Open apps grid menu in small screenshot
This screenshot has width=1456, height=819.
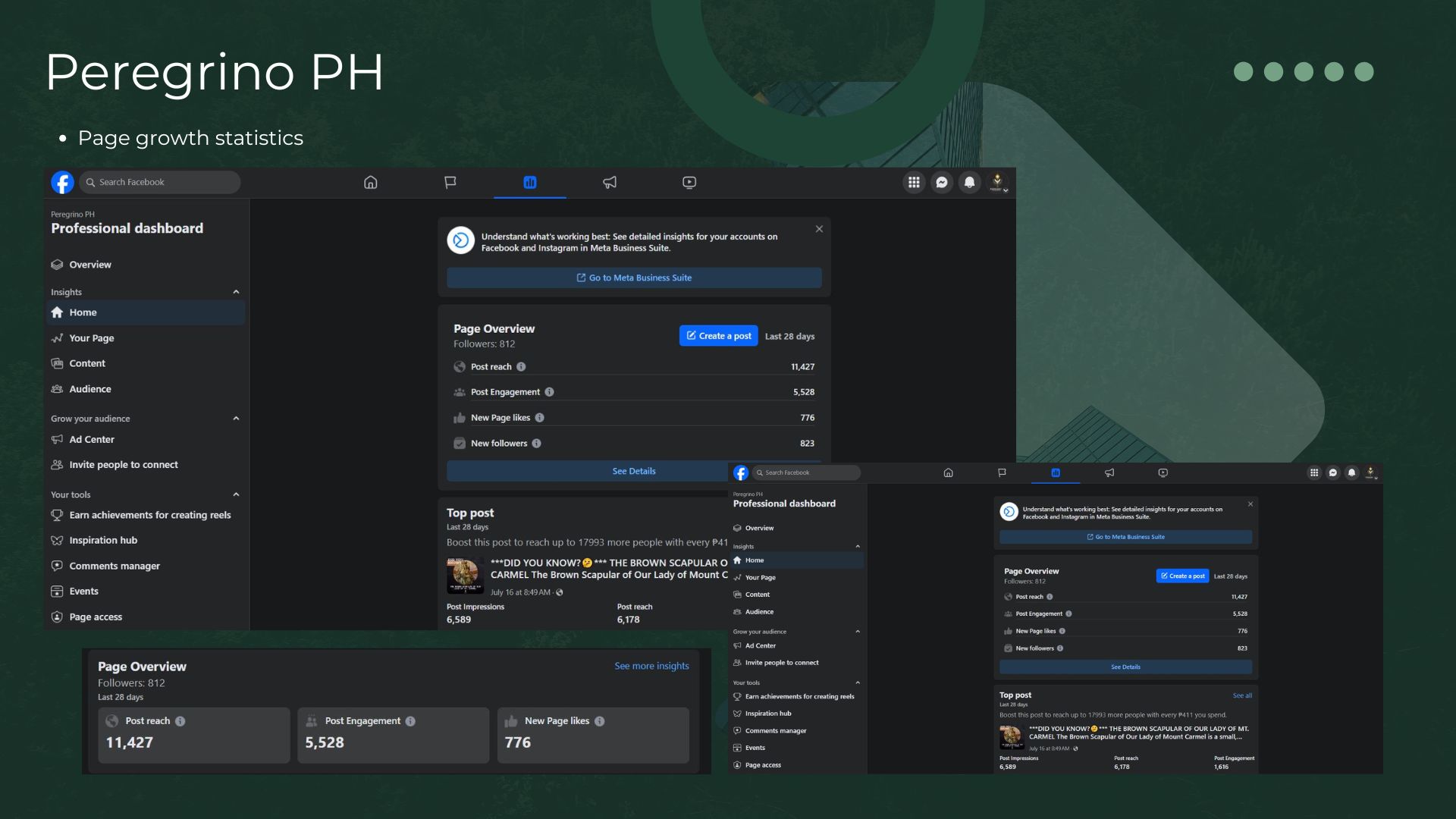click(x=1314, y=472)
